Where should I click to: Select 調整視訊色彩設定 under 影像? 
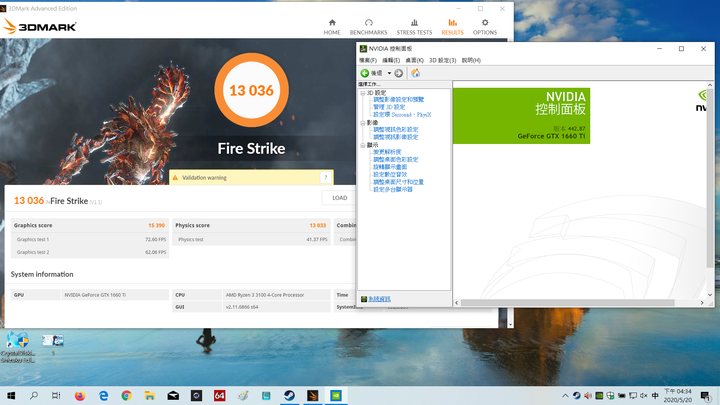click(395, 129)
